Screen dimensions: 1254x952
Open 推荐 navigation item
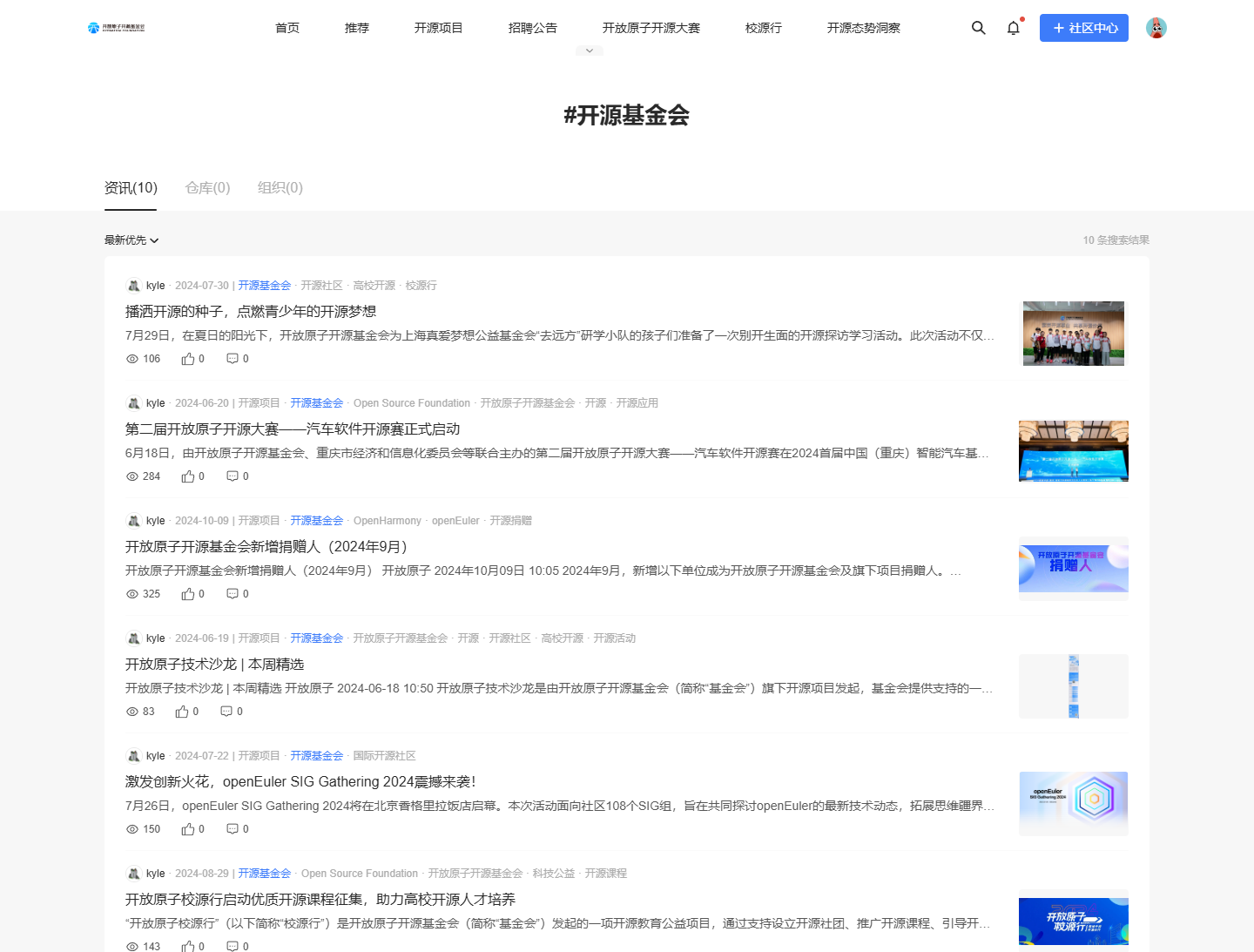[357, 28]
